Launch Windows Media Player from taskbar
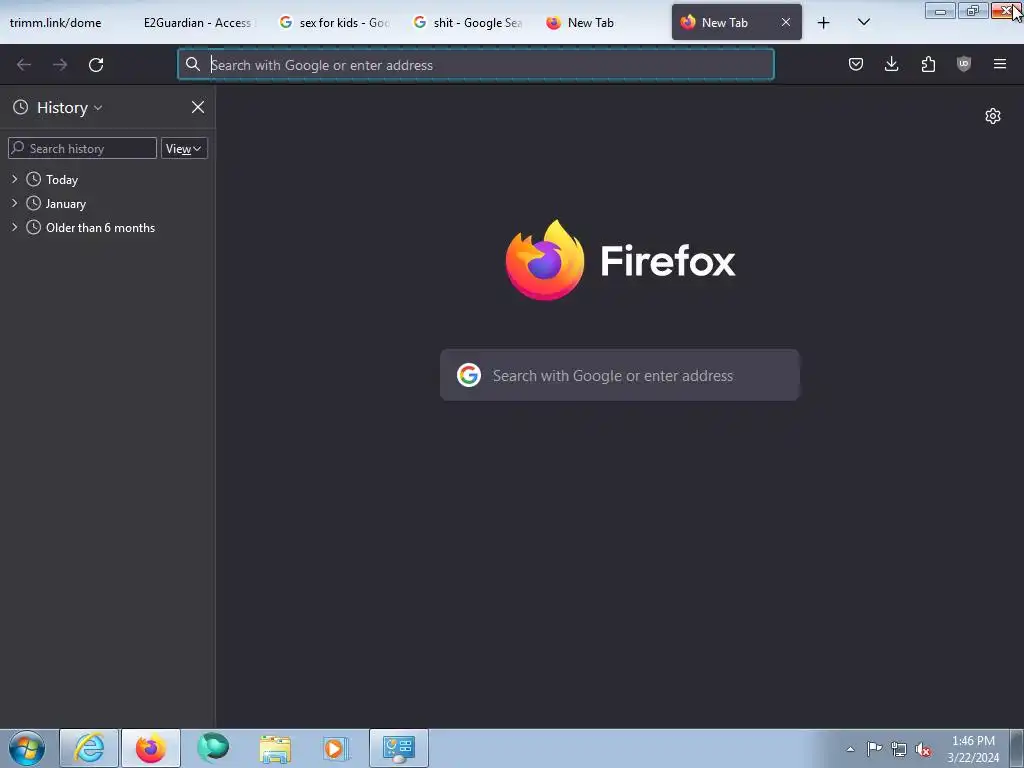Image resolution: width=1024 pixels, height=768 pixels. tap(336, 748)
